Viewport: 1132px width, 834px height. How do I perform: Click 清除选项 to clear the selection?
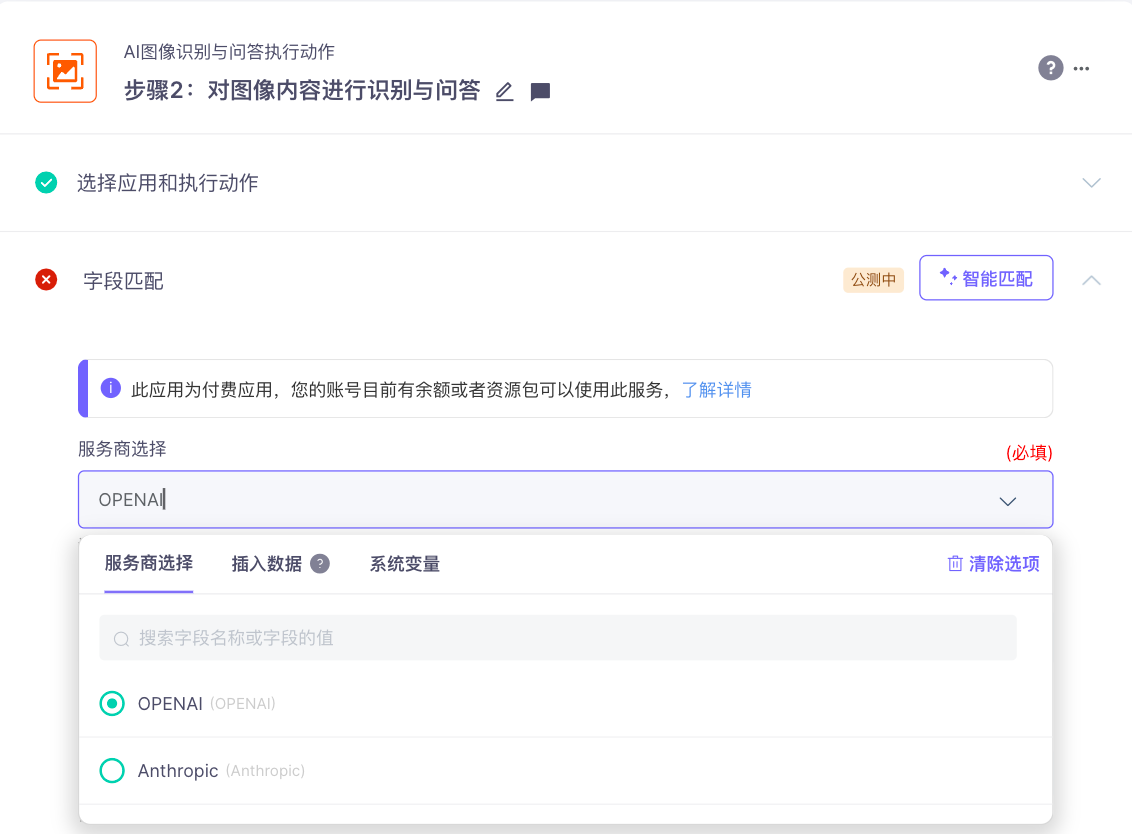pos(993,564)
